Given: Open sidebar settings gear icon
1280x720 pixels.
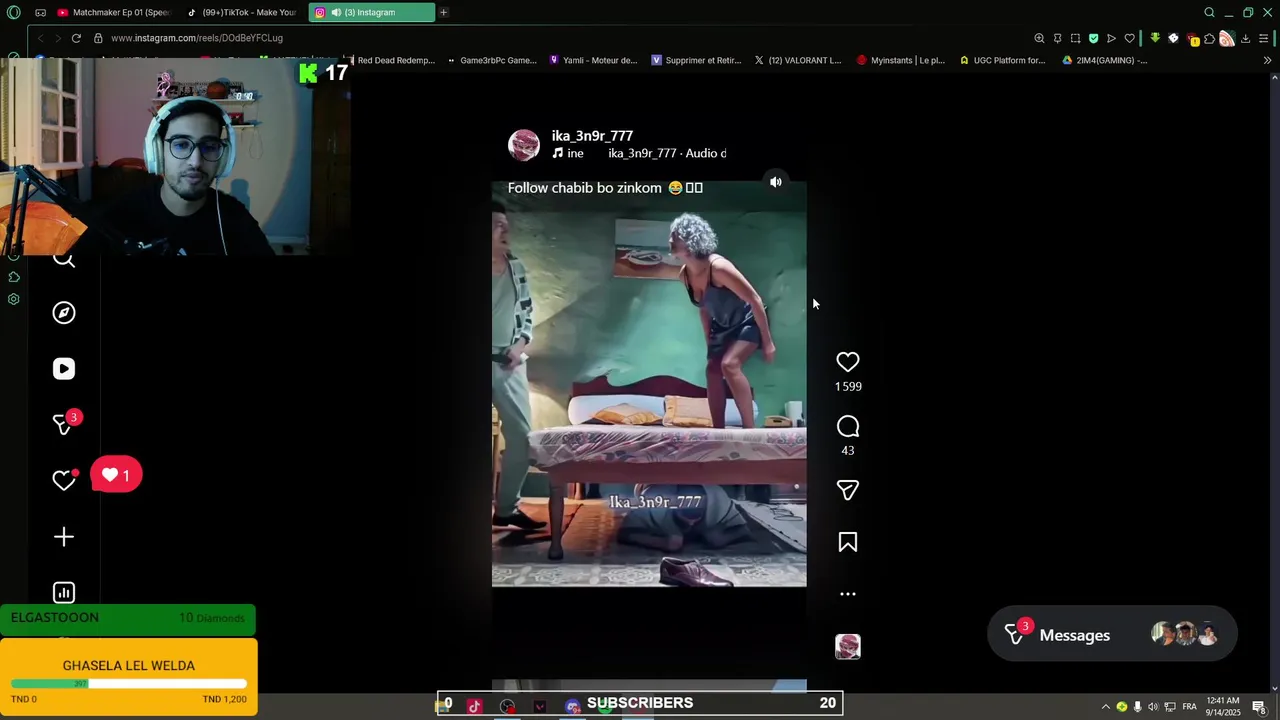Looking at the screenshot, I should 13,299.
